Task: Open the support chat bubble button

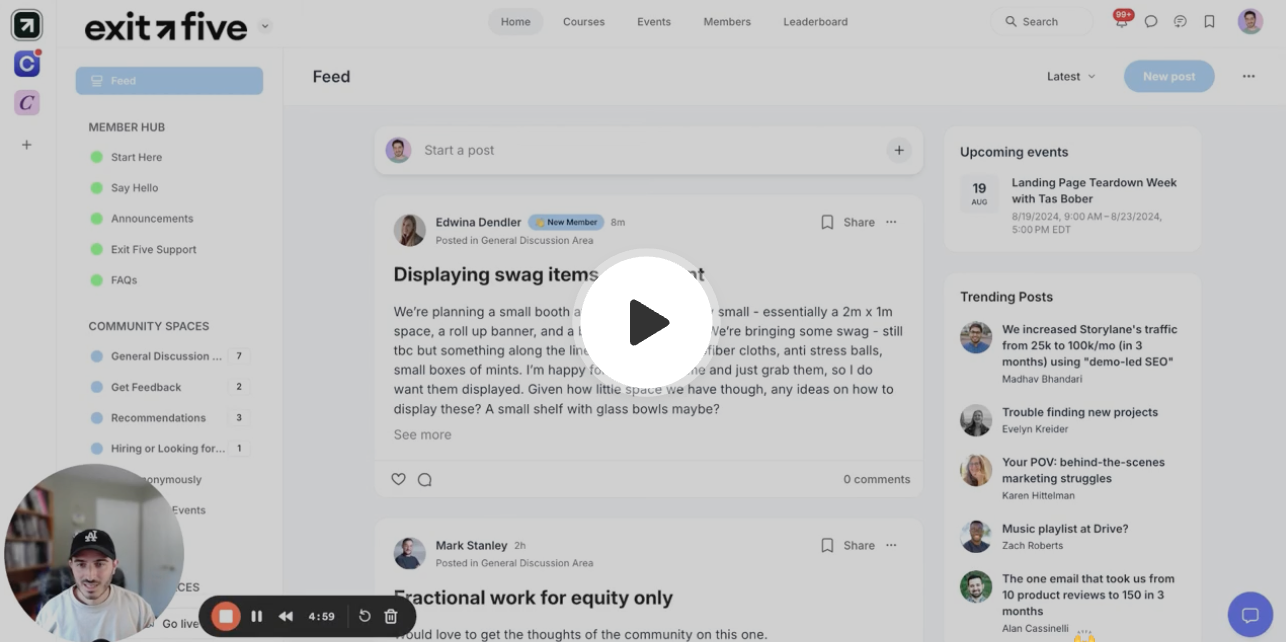Action: 1250,615
